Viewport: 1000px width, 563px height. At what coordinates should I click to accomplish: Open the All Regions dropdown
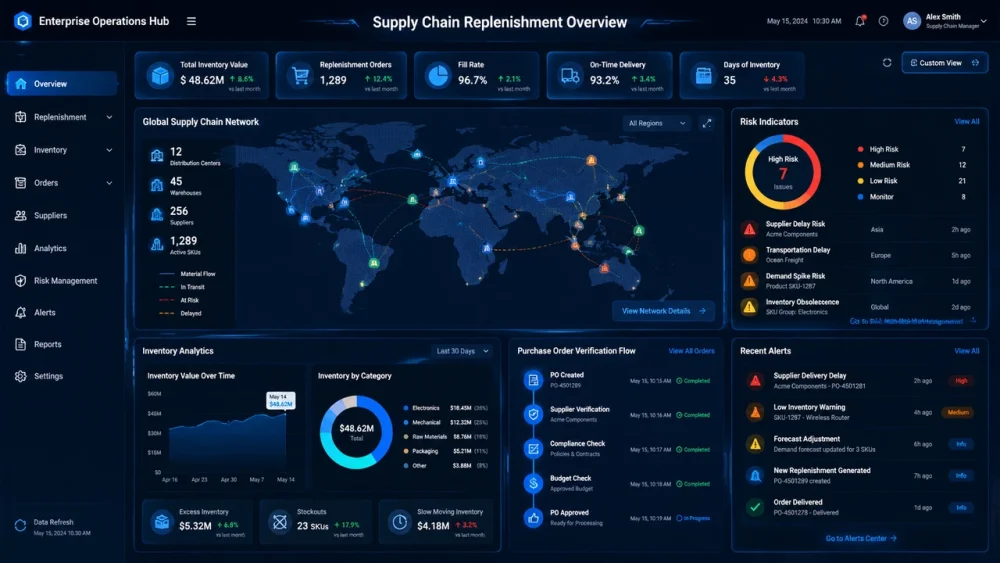click(657, 123)
